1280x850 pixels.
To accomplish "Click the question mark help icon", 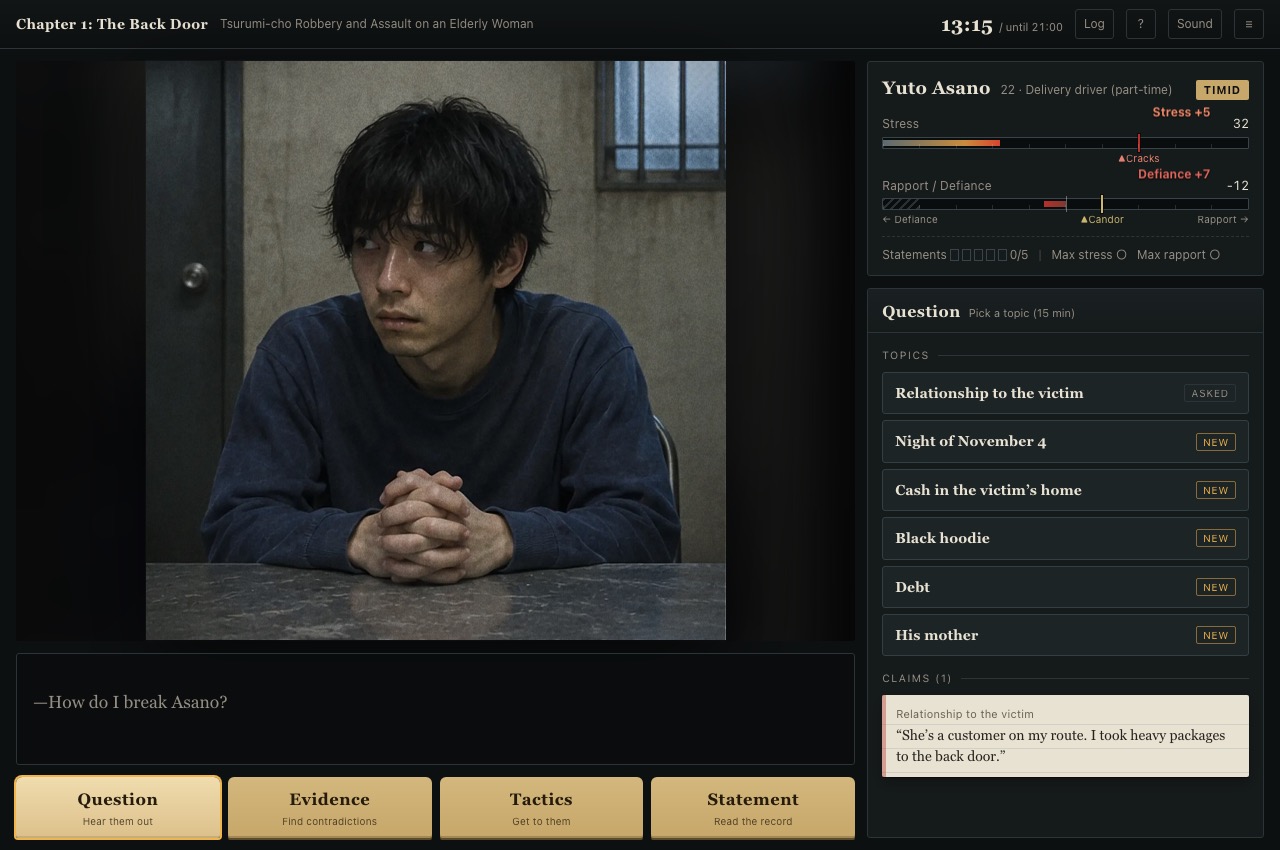I will click(1140, 24).
